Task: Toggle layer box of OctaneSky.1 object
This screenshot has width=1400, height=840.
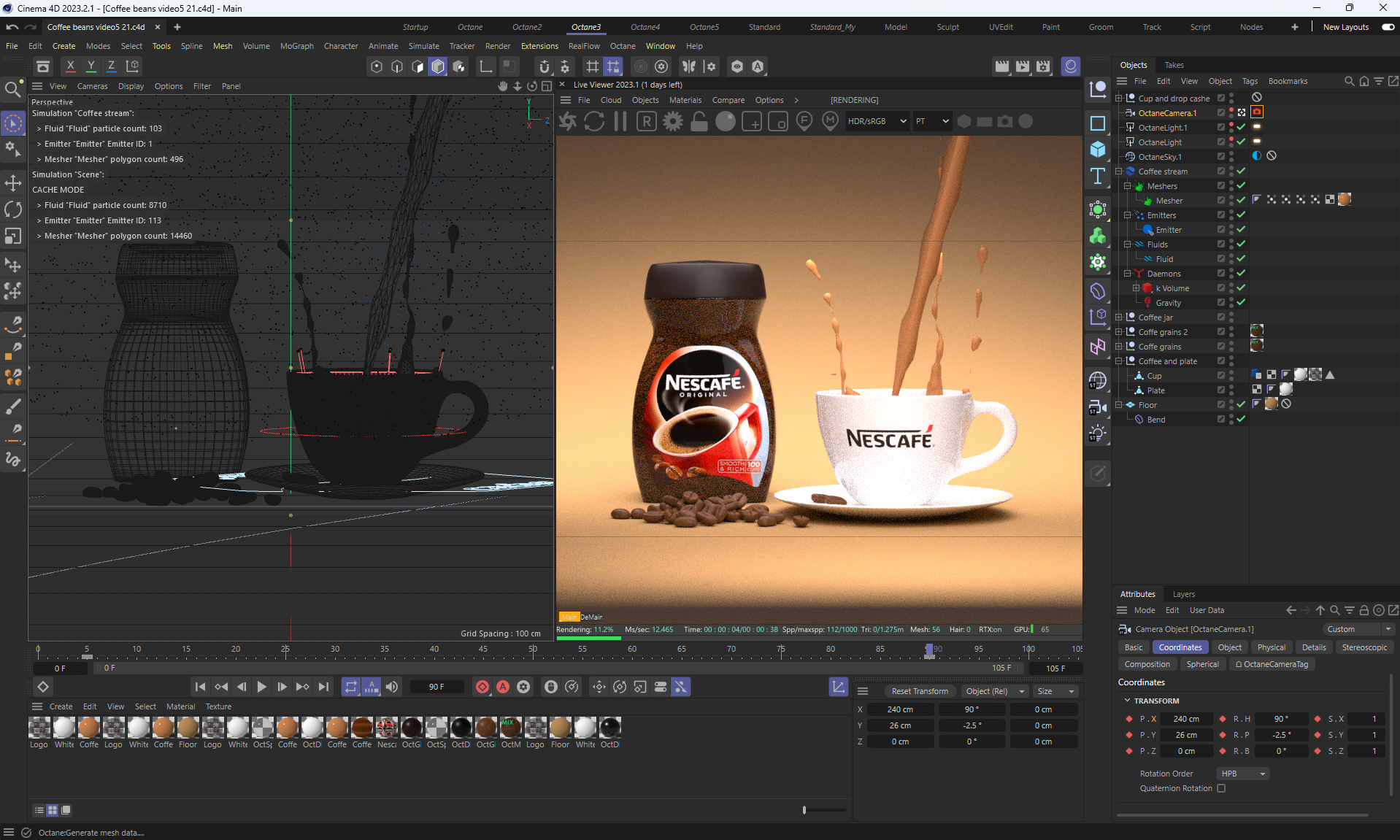Action: click(1220, 157)
